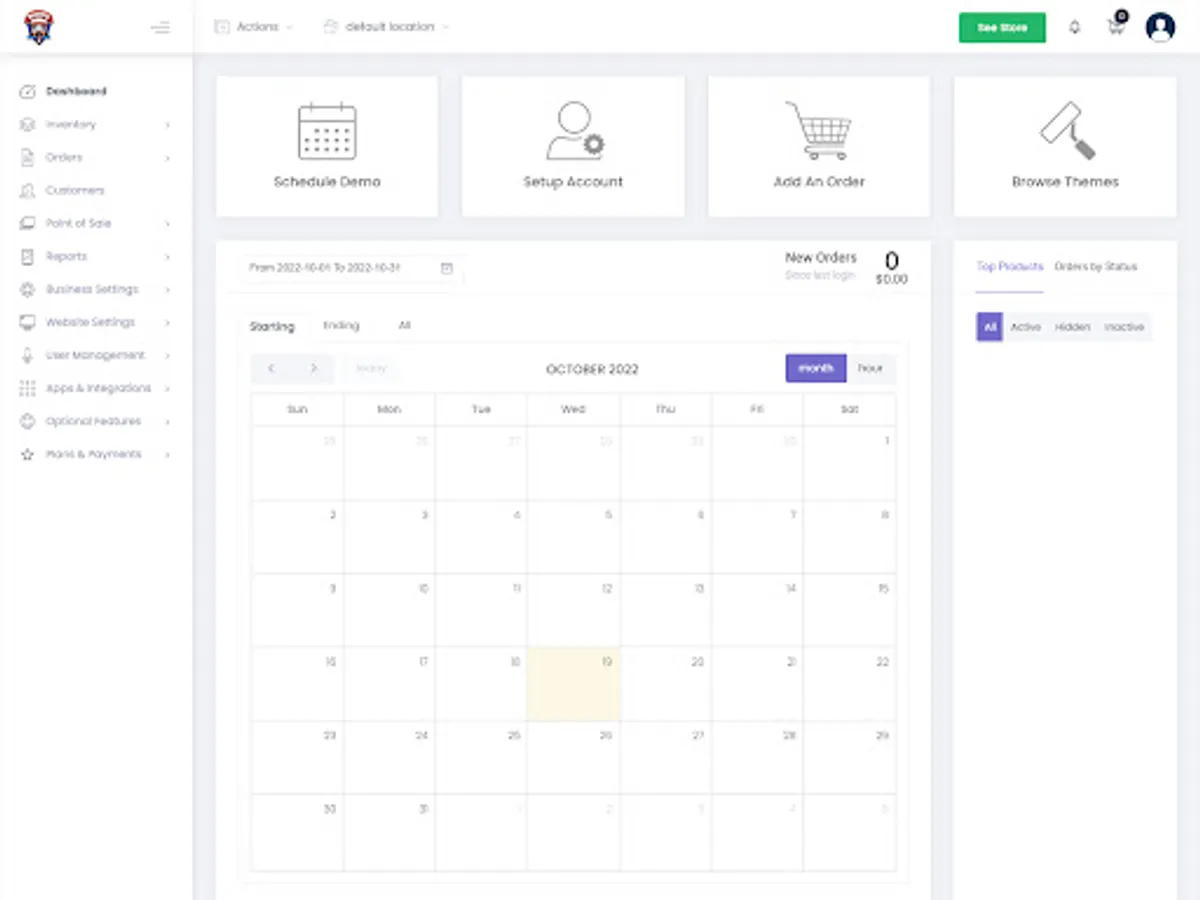Viewport: 1200px width, 900px height.
Task: Expand User Management submenu chevron
Action: [167, 356]
